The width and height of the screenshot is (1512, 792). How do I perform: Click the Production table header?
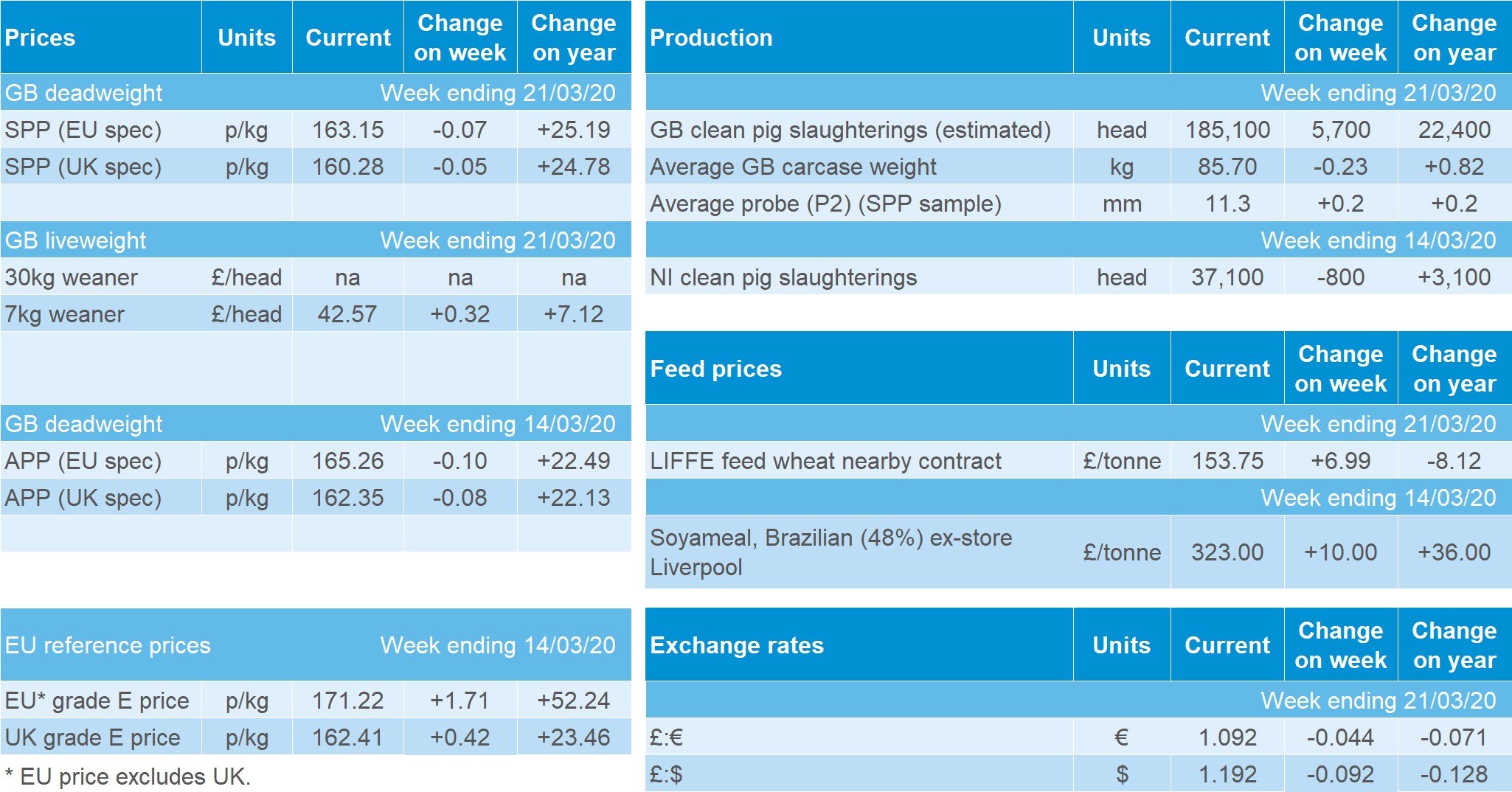[x=711, y=38]
